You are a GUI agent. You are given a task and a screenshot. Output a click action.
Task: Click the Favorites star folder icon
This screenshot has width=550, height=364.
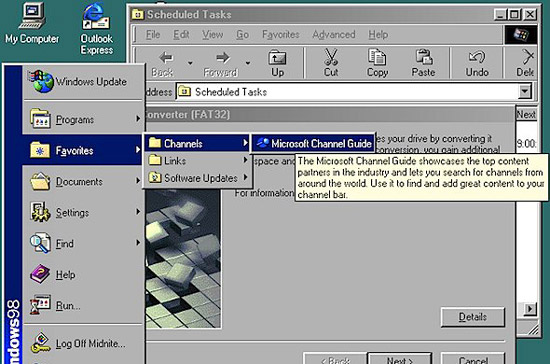(40, 150)
